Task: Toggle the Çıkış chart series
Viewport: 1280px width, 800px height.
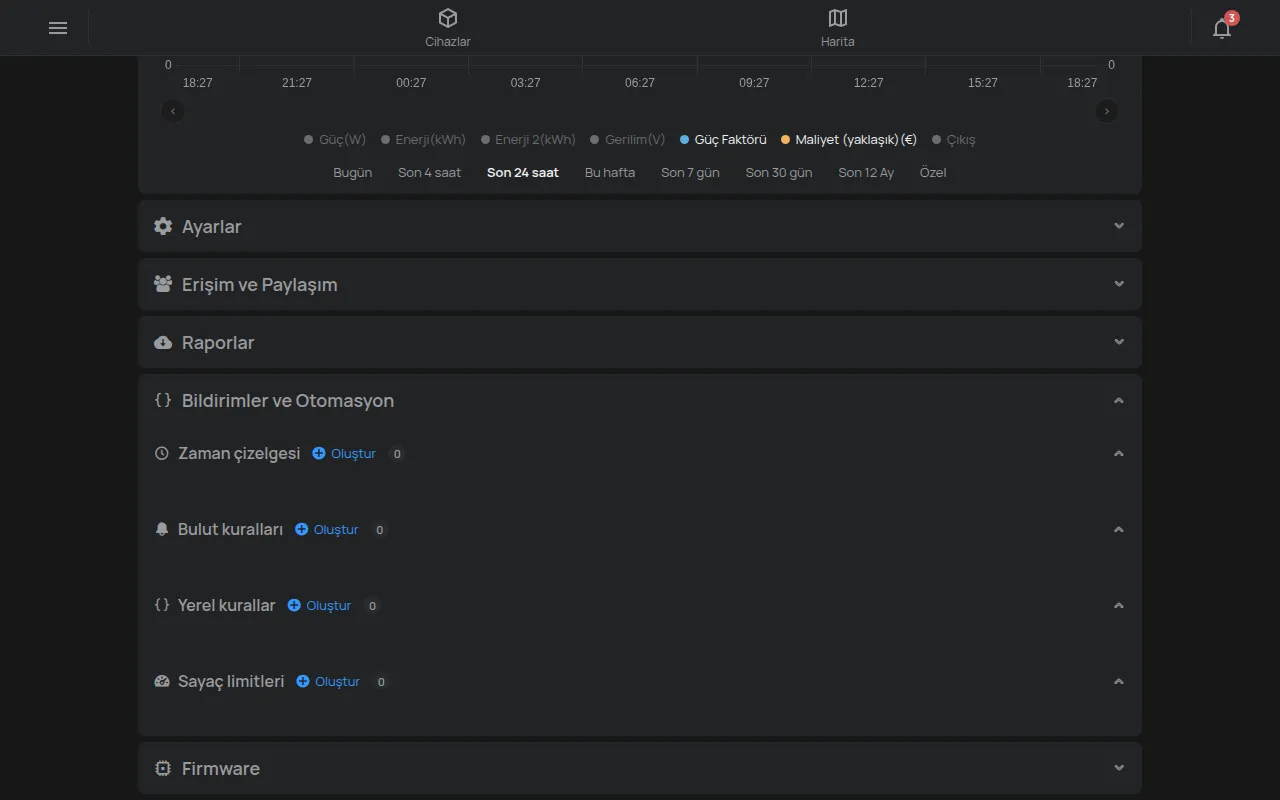Action: [x=954, y=140]
